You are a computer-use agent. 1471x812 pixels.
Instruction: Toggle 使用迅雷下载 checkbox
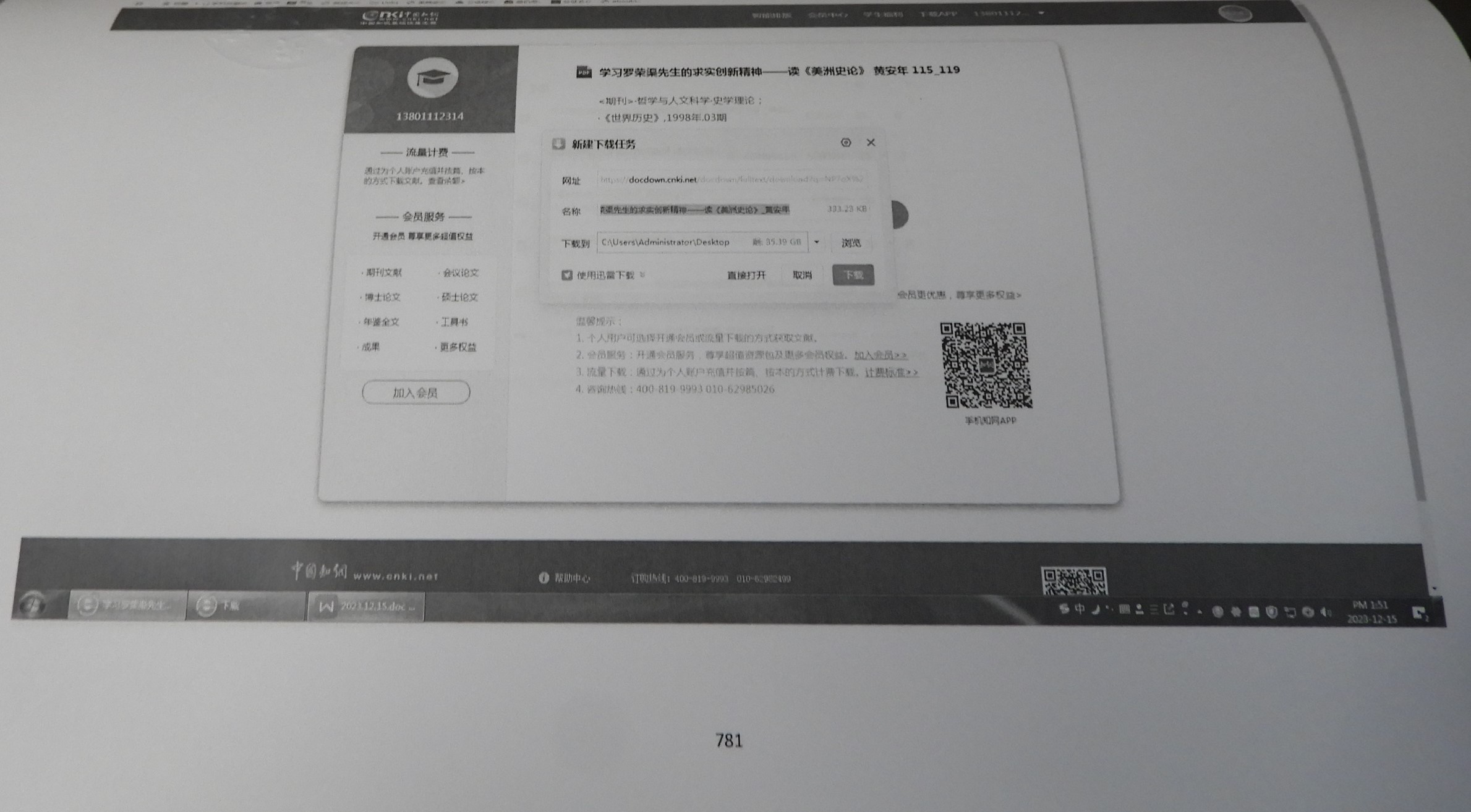[x=566, y=275]
